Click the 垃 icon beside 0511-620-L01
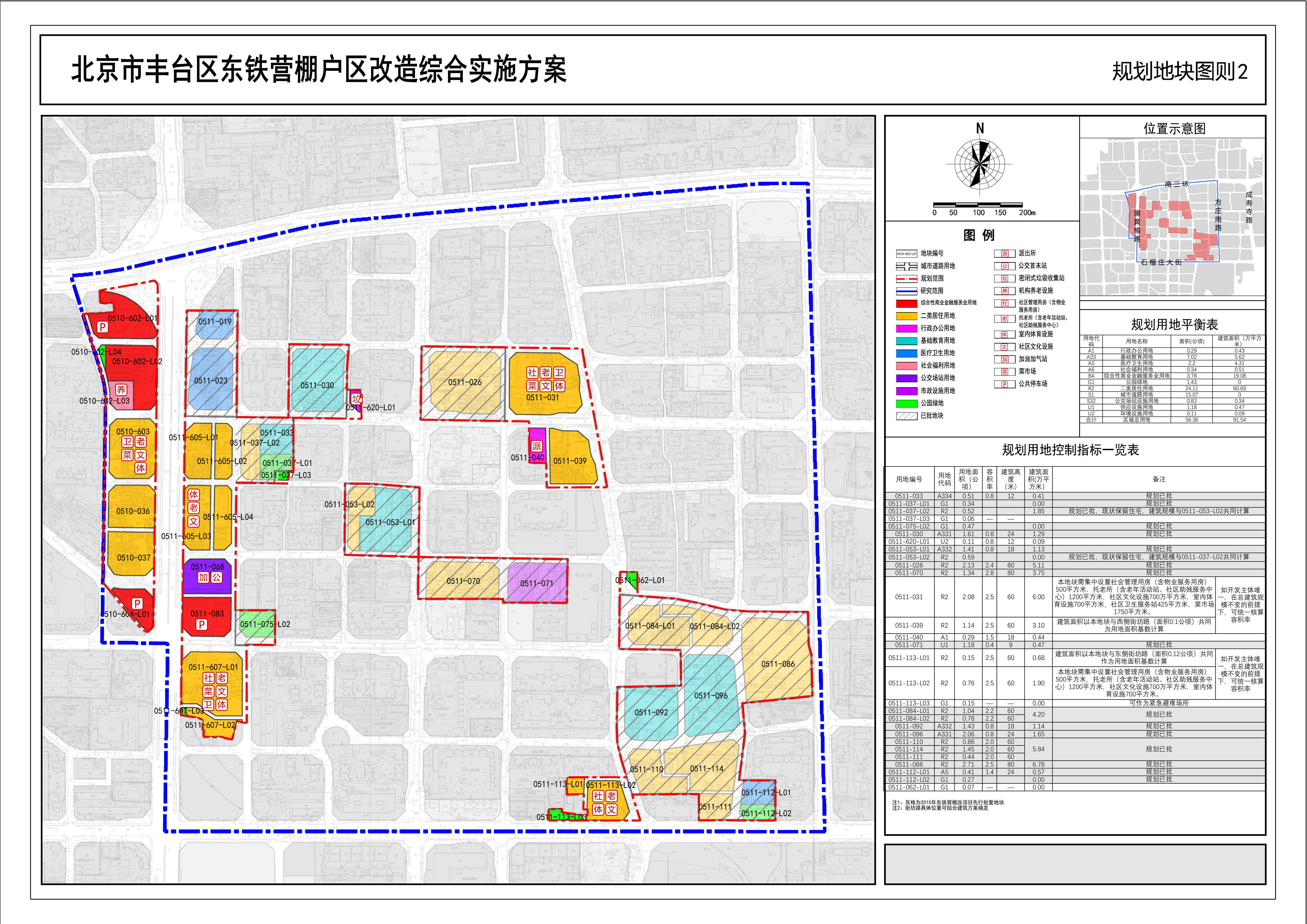This screenshot has width=1307, height=924. (x=356, y=399)
